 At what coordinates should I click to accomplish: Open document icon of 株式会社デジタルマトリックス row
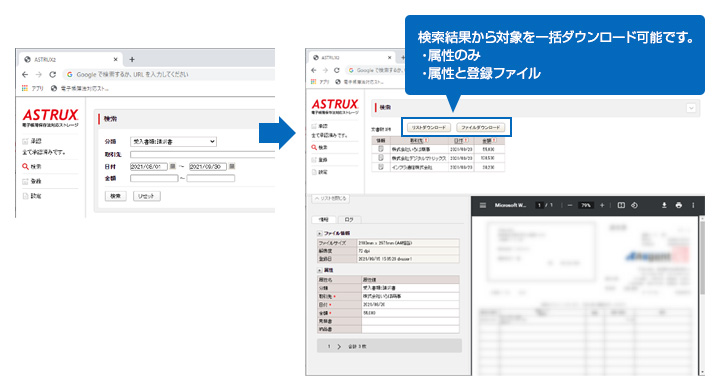[x=381, y=158]
